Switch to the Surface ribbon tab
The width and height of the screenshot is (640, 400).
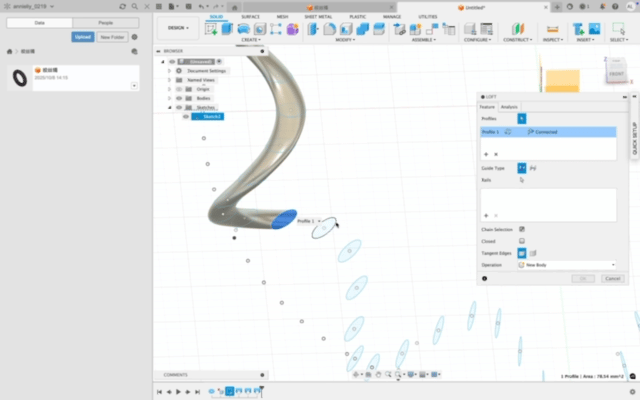[250, 17]
